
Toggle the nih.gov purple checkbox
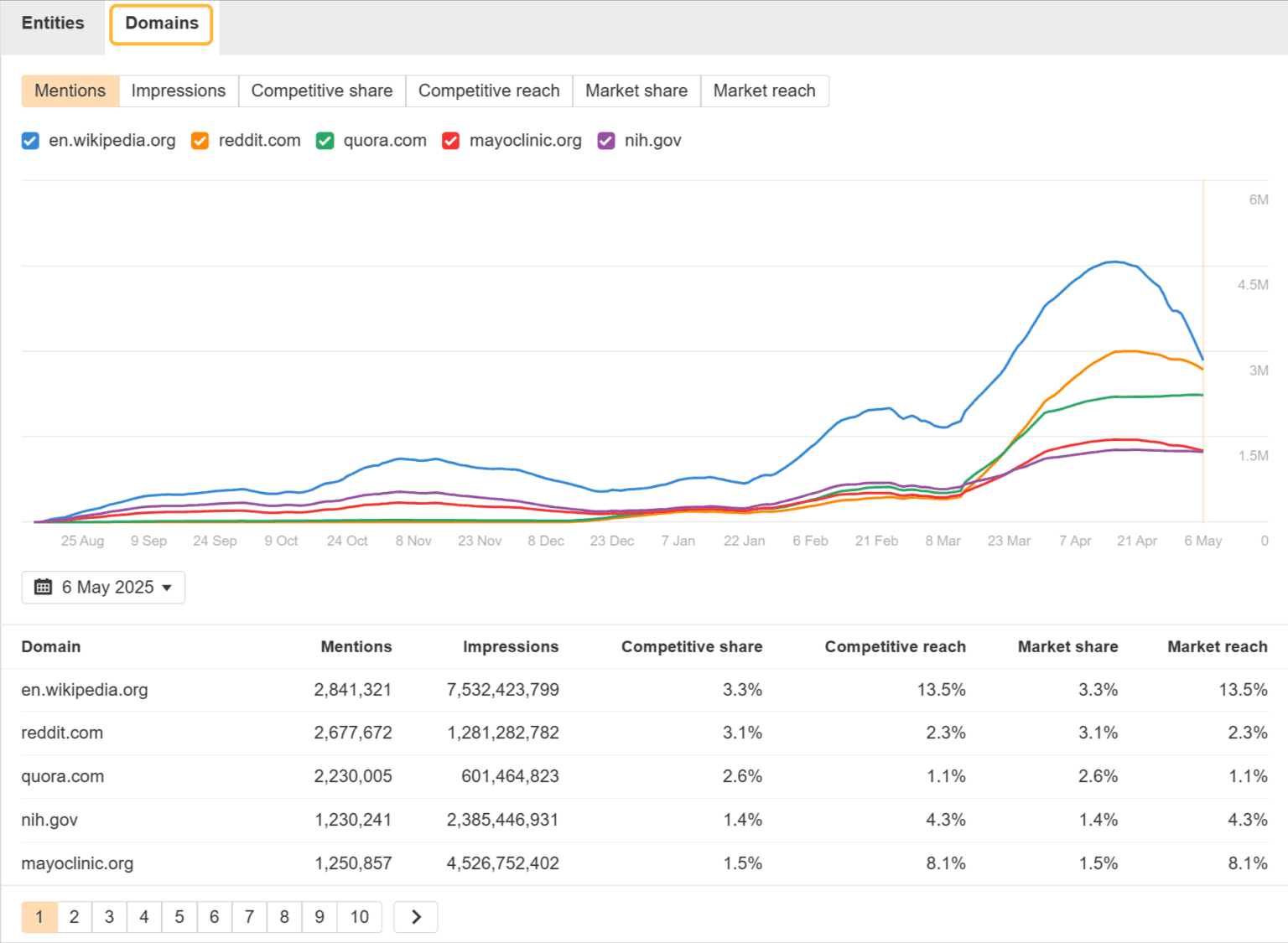pos(605,141)
